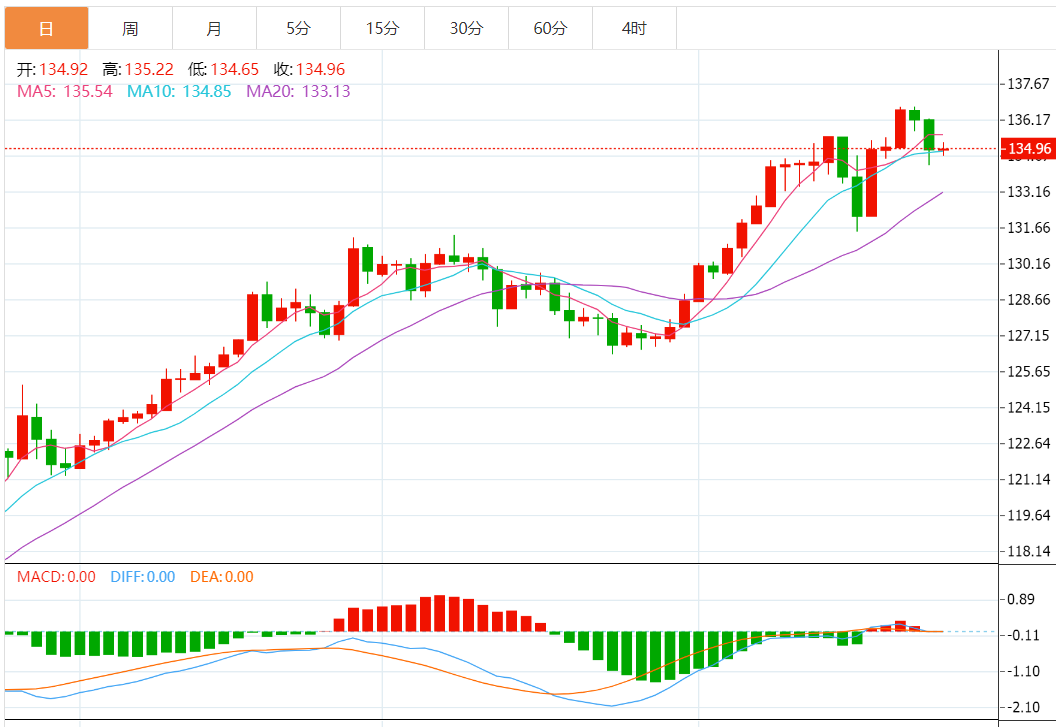Click the 119.64 price axis label

point(1028,515)
